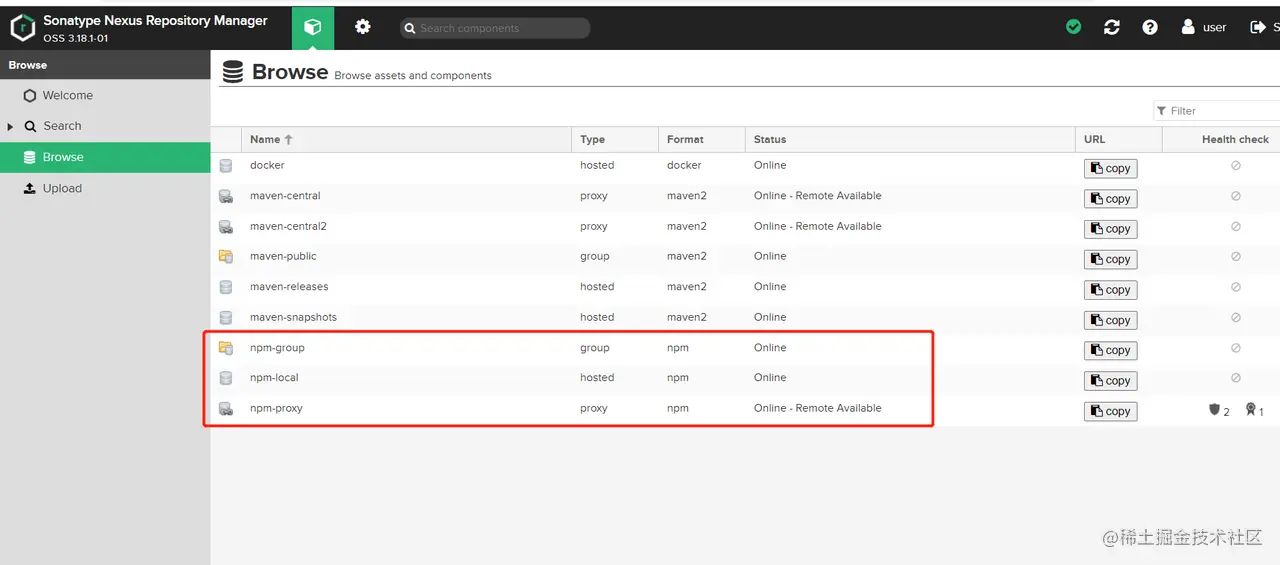Open Search in the sidebar
This screenshot has width=1280, height=565.
(105, 126)
